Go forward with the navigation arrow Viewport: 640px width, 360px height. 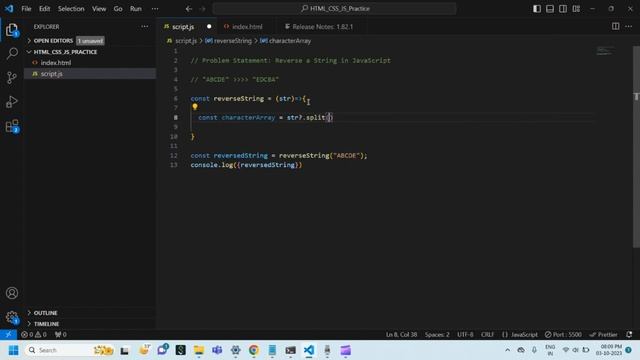[x=202, y=9]
